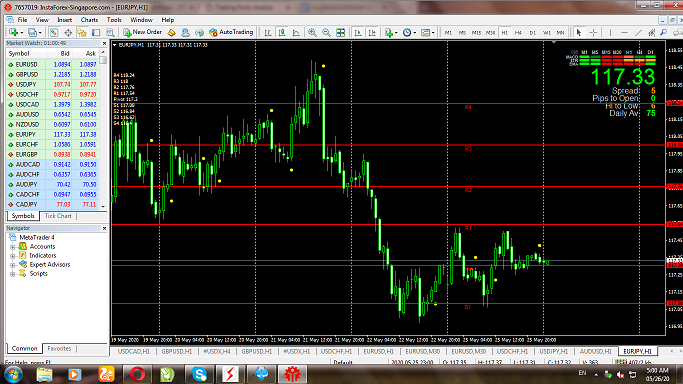Open the New Chart toolbar icon

14,32
